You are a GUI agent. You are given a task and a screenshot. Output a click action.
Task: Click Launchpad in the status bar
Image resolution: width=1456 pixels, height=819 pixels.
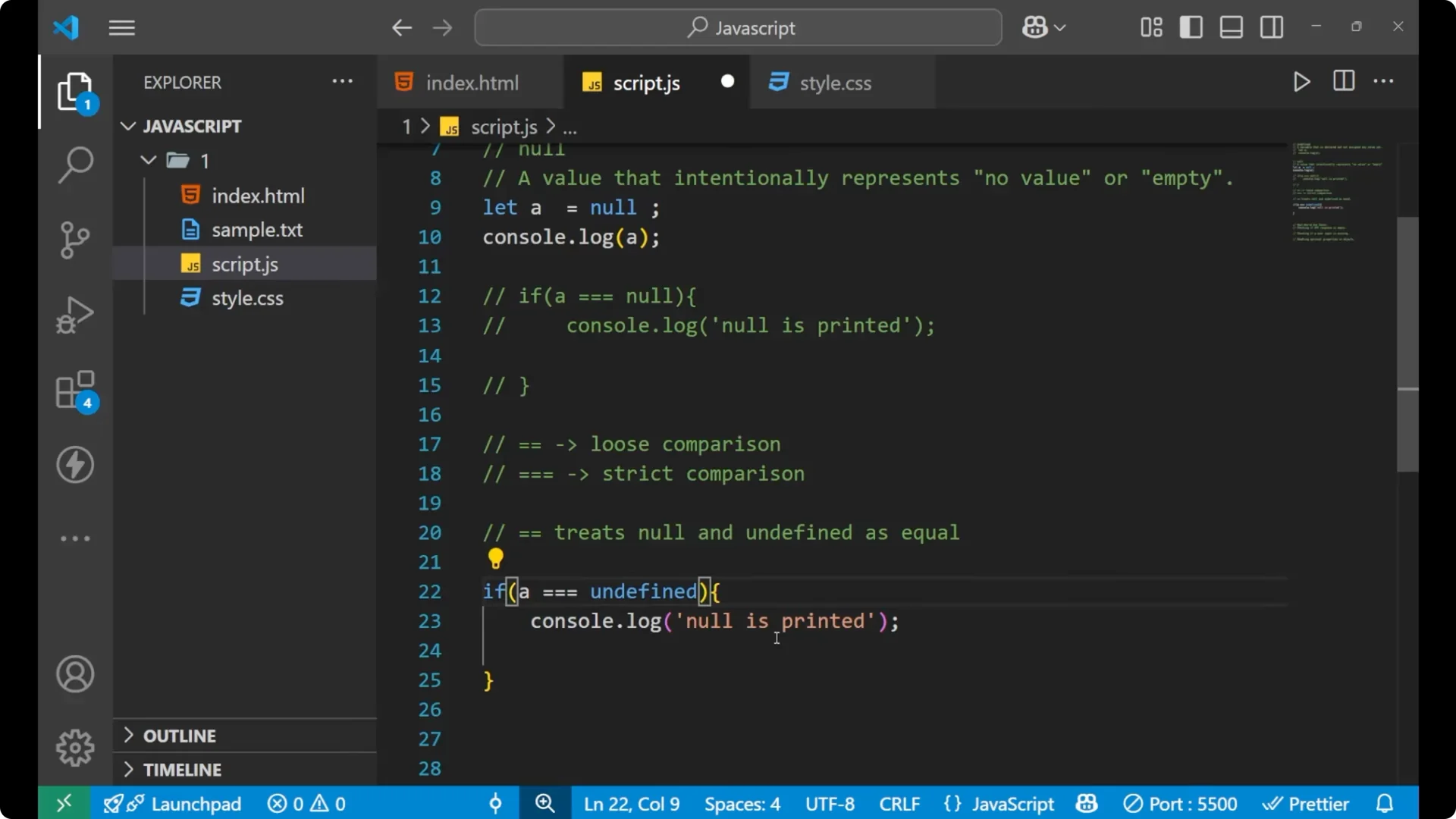[196, 803]
